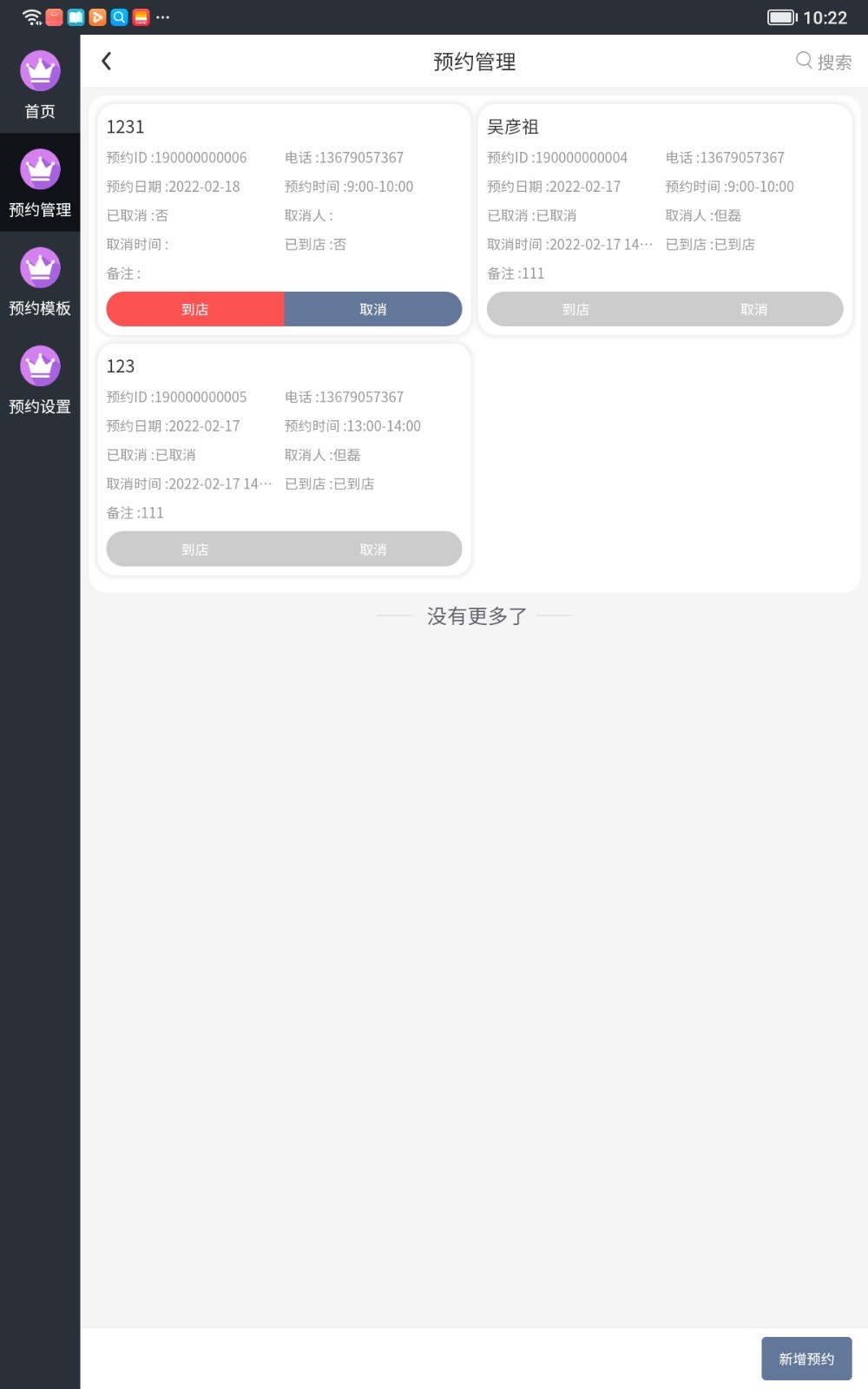Click disabled 取消 on 吴彦祖 card
Viewport: 868px width, 1389px height.
point(753,309)
